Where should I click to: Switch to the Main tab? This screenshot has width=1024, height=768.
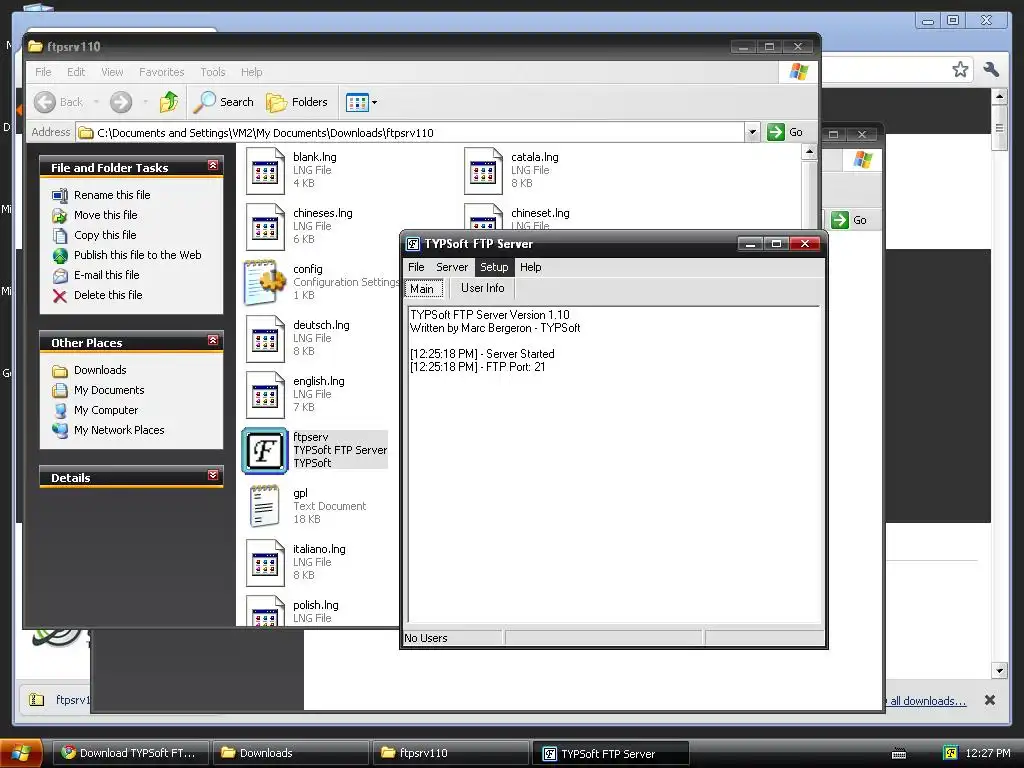pos(423,289)
